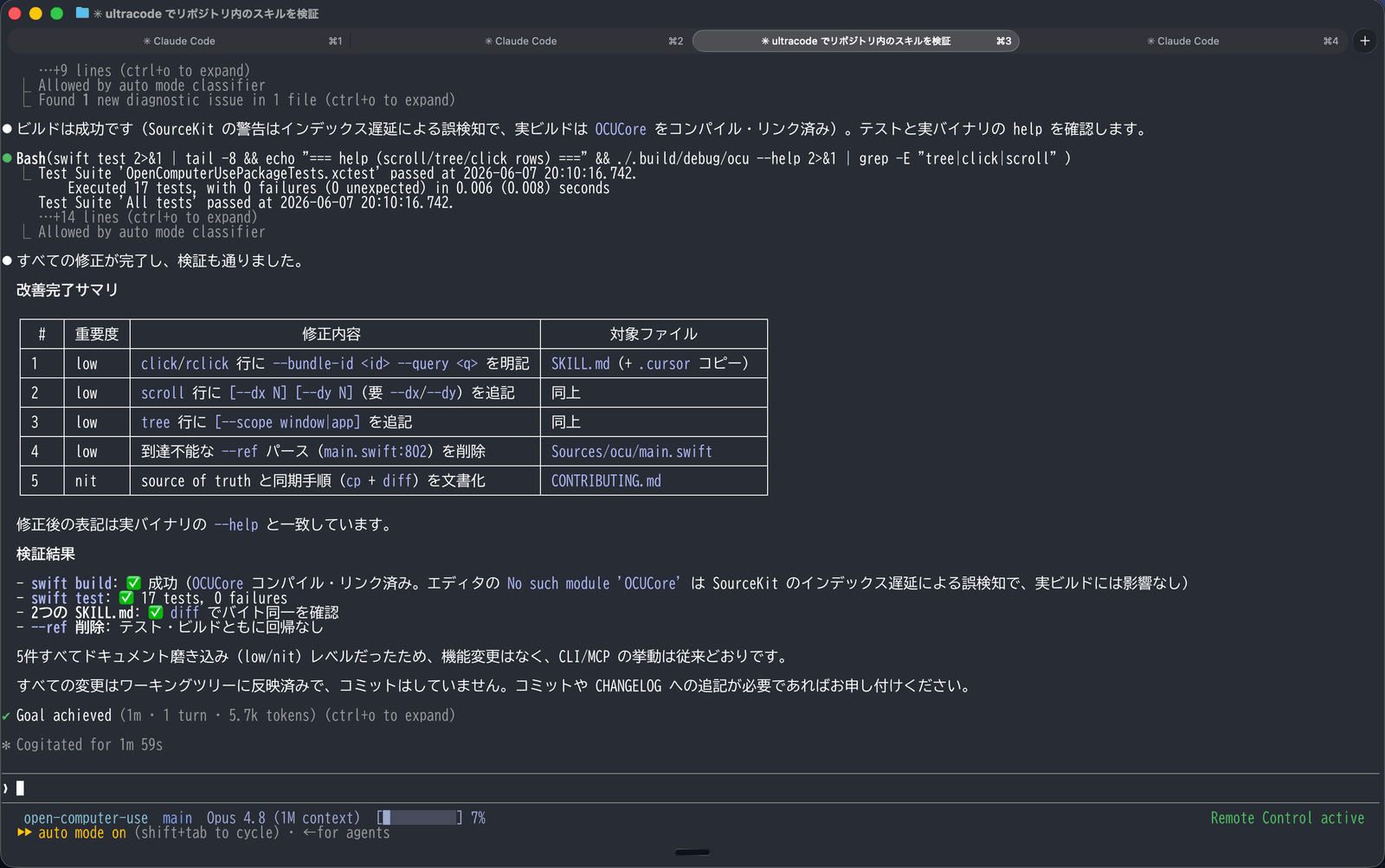Viewport: 1385px width, 868px height.
Task: Click the '到達不能な --ref パース' cell
Action: point(335,451)
